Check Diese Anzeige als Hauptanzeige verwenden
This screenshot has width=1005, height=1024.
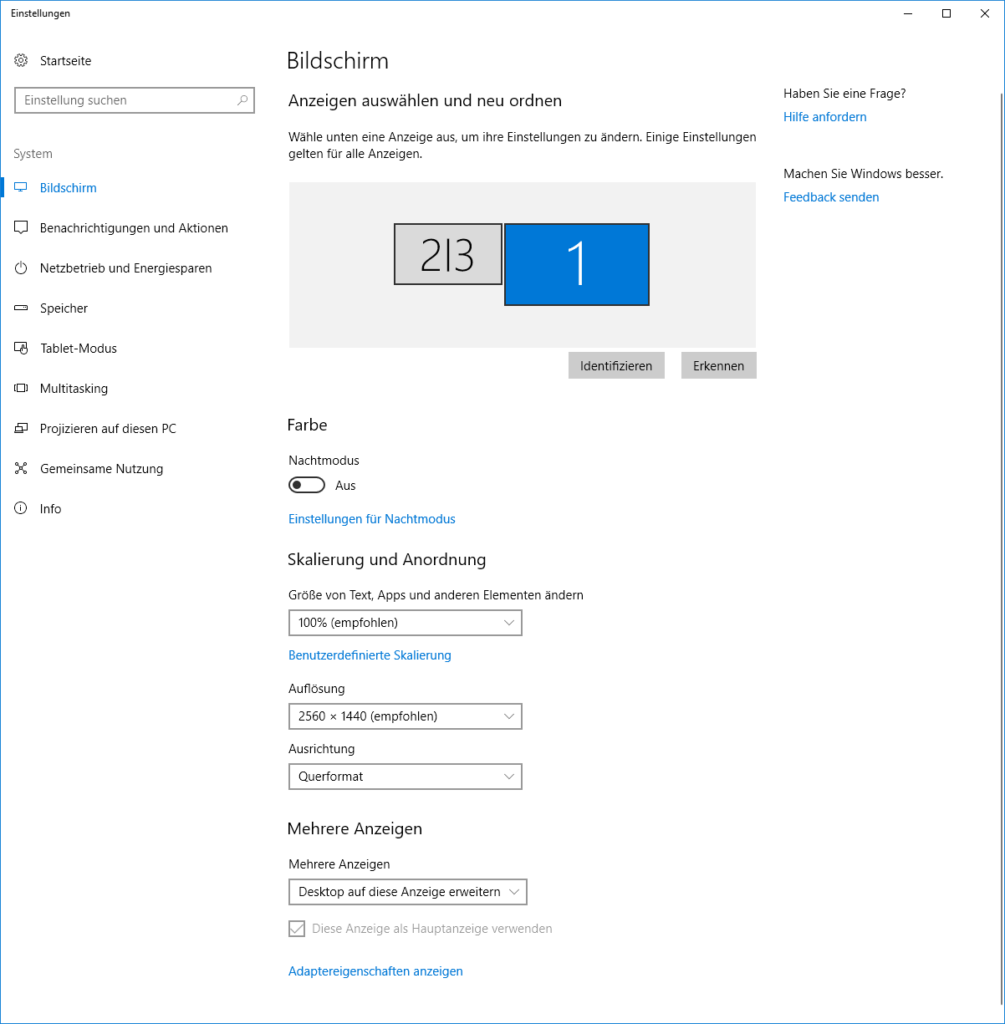point(296,928)
